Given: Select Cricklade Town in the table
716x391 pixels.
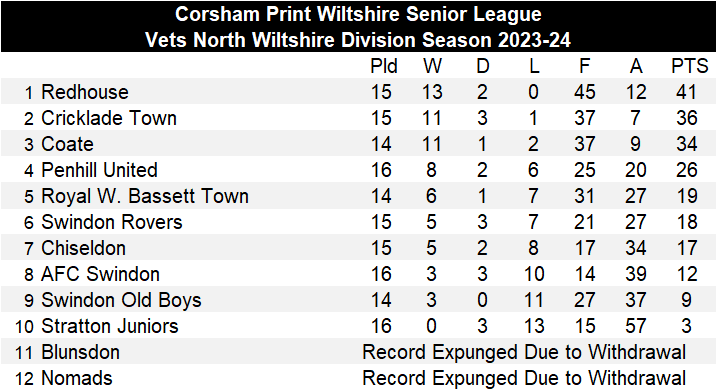Looking at the screenshot, I should 109,118.
